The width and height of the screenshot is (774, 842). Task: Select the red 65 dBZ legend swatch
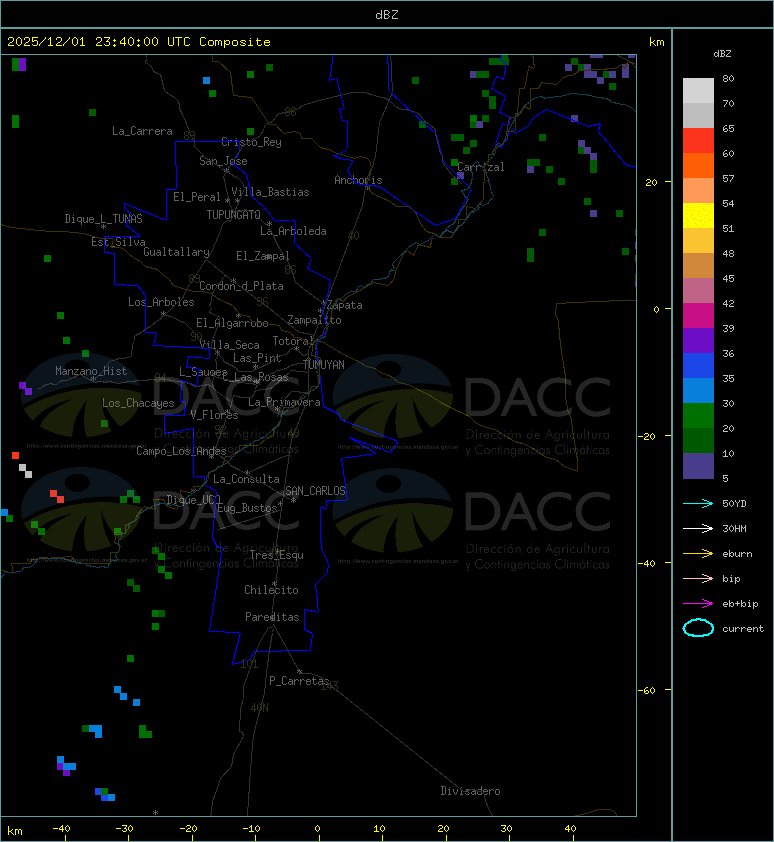tap(698, 140)
